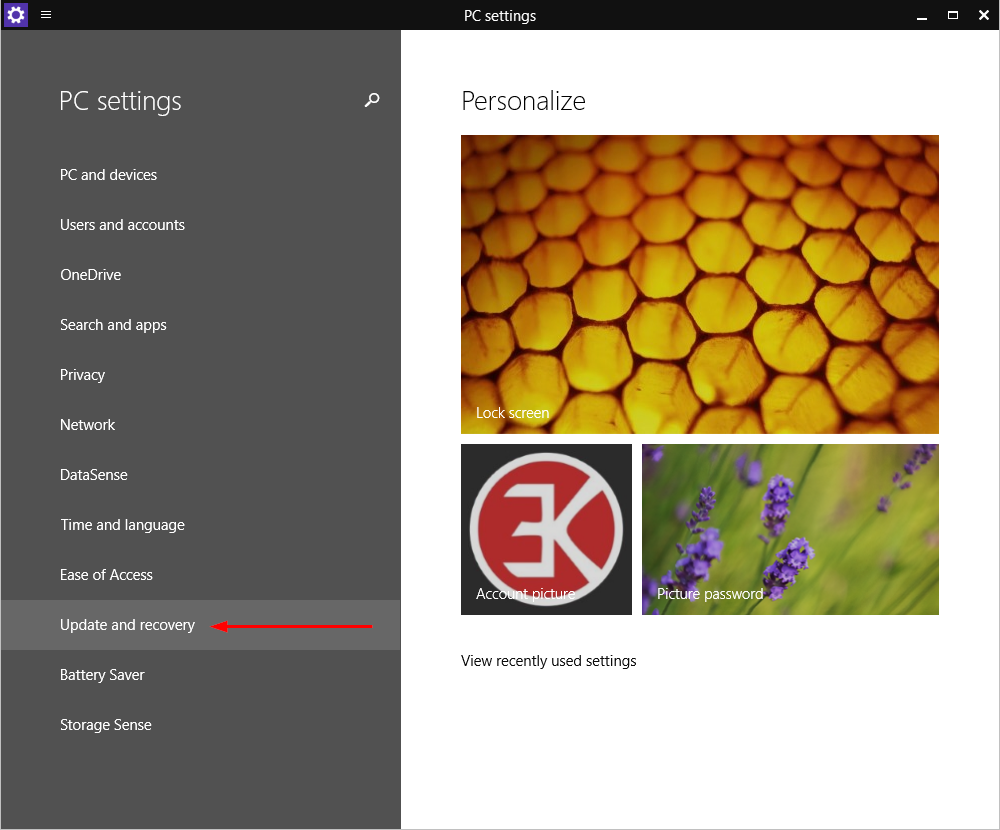
Task: Open Time and language settings
Action: point(200,525)
